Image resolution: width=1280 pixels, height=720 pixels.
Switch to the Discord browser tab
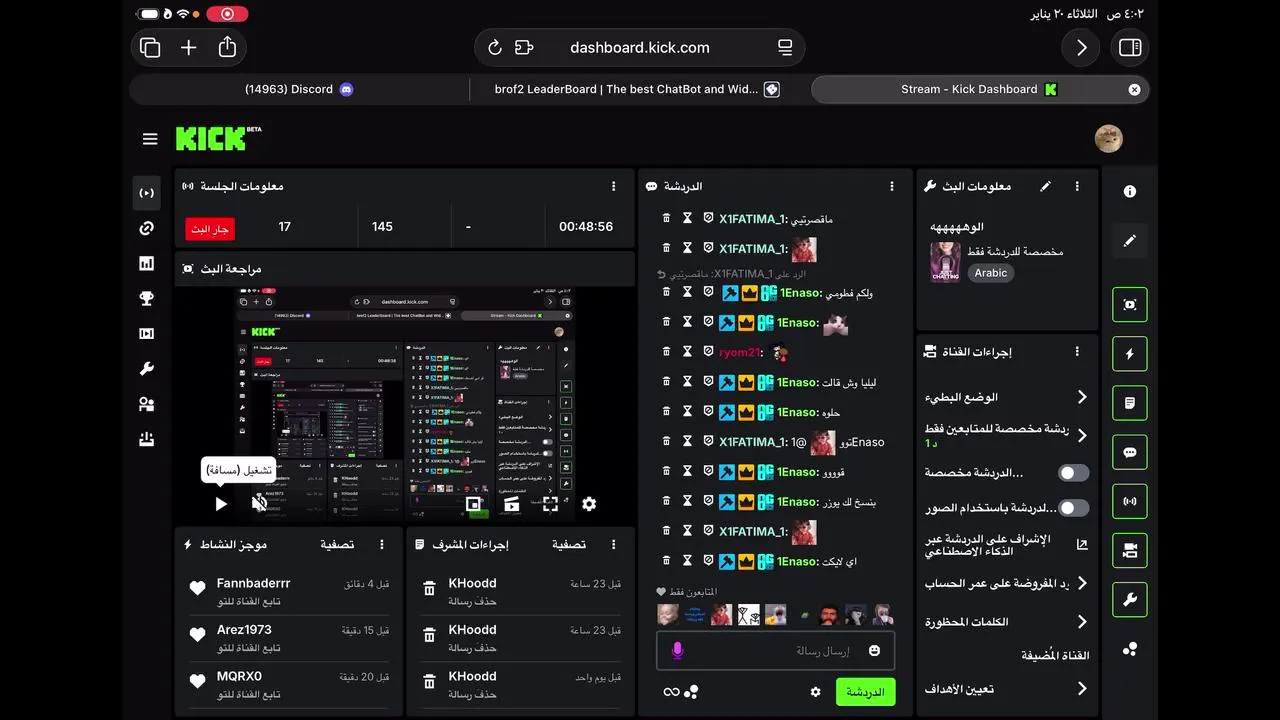[299, 89]
